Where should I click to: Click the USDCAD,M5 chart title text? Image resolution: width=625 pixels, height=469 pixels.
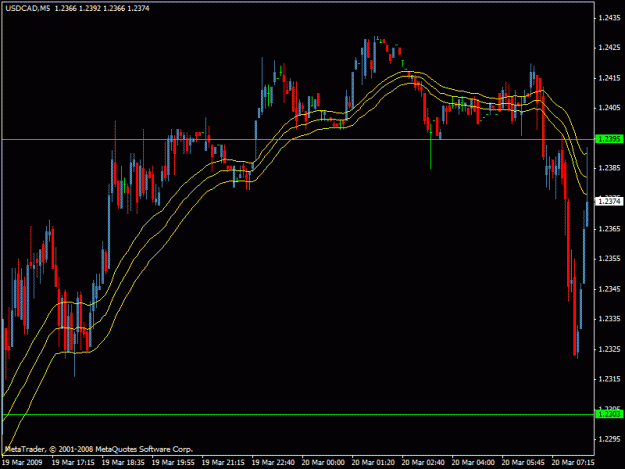(x=28, y=8)
